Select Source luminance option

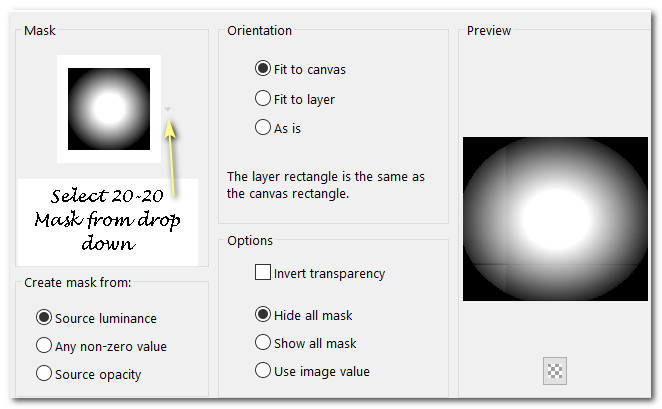[x=43, y=317]
